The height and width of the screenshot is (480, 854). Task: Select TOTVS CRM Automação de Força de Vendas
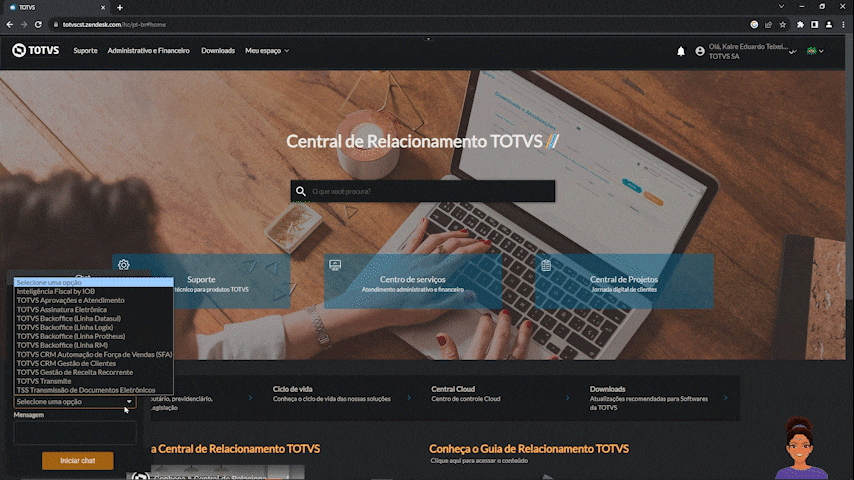[93, 354]
